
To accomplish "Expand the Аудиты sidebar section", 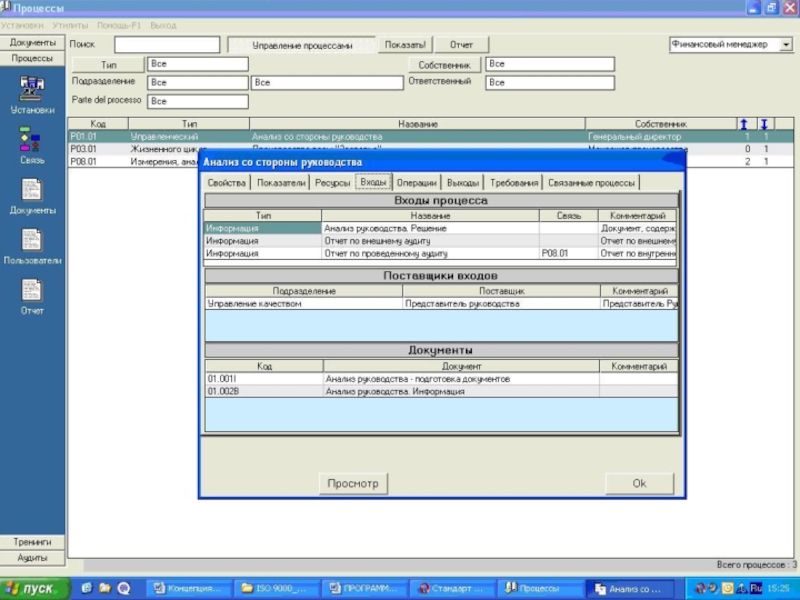I will (33, 557).
